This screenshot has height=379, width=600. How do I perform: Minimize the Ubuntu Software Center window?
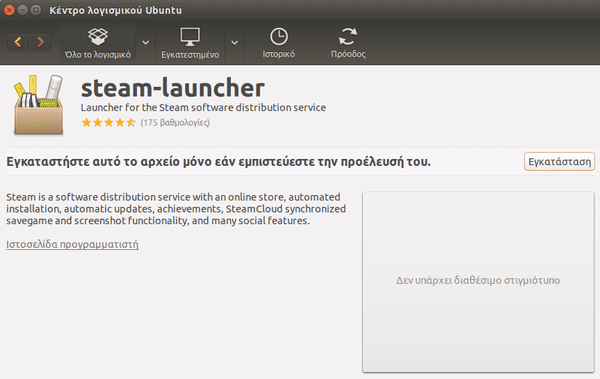[23, 10]
